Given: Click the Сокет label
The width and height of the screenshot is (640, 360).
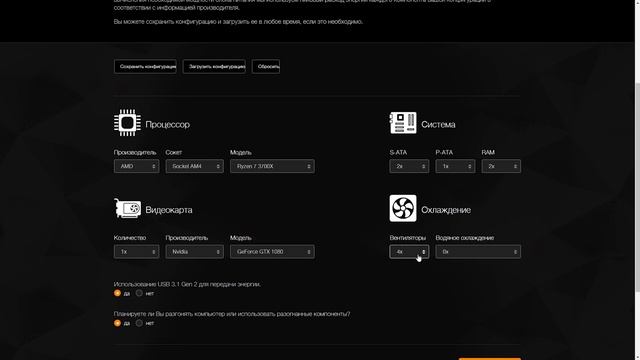Looking at the screenshot, I should point(173,152).
